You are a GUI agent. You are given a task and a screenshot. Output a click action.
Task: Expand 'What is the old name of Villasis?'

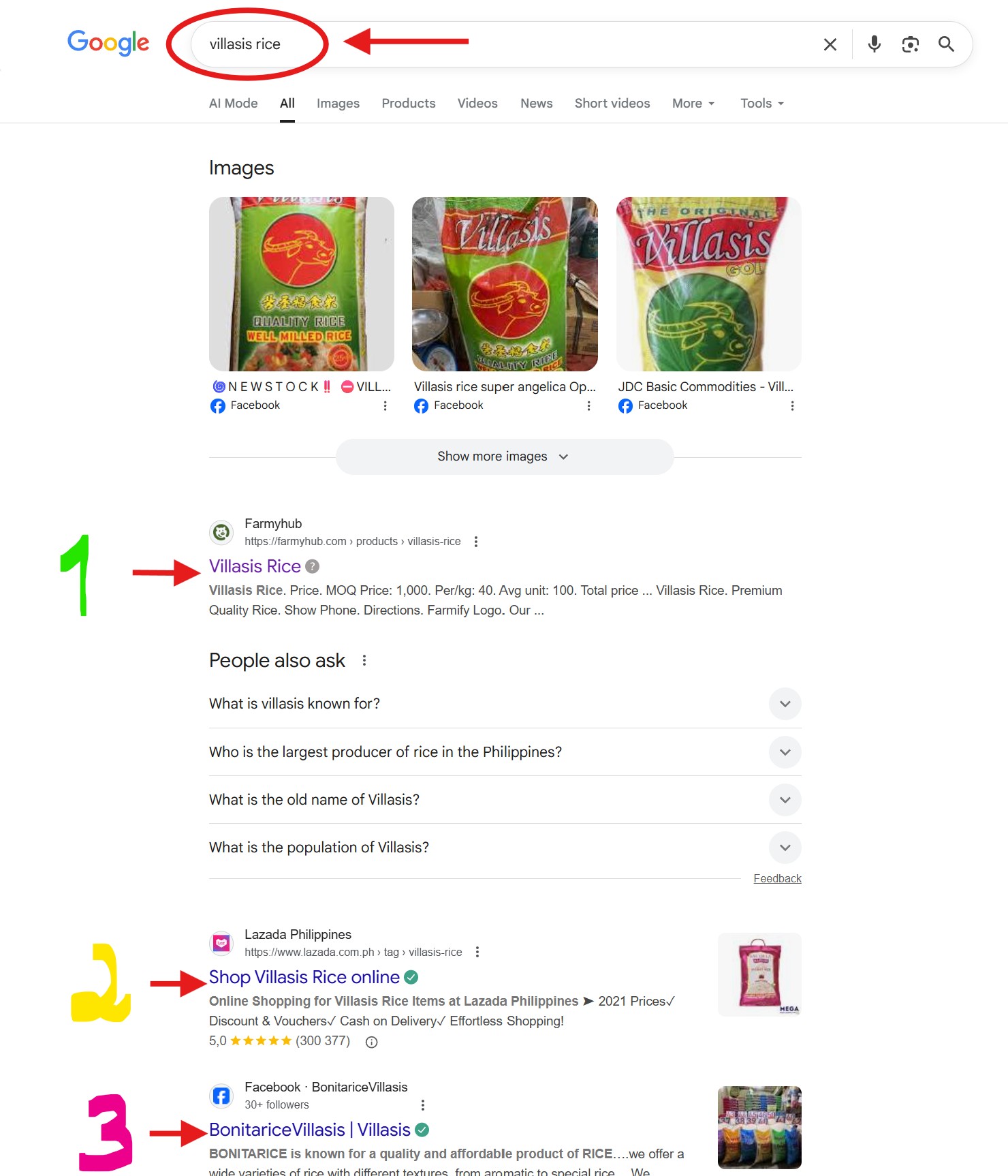[x=505, y=800]
